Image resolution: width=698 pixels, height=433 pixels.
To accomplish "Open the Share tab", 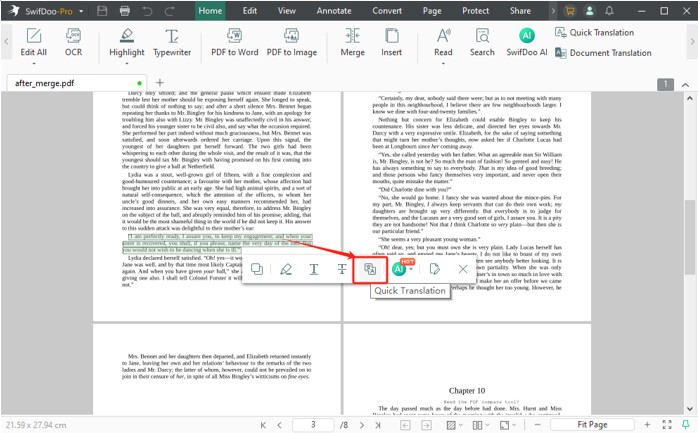I will click(520, 11).
